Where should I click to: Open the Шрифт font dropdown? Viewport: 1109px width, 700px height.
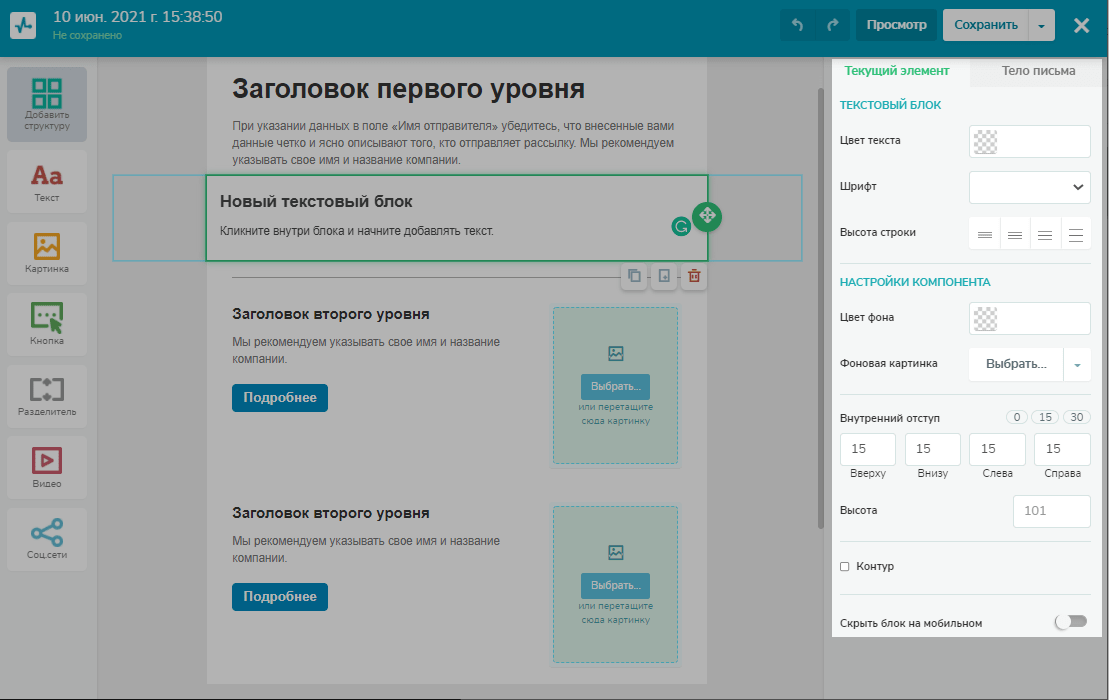pyautogui.click(x=1030, y=187)
